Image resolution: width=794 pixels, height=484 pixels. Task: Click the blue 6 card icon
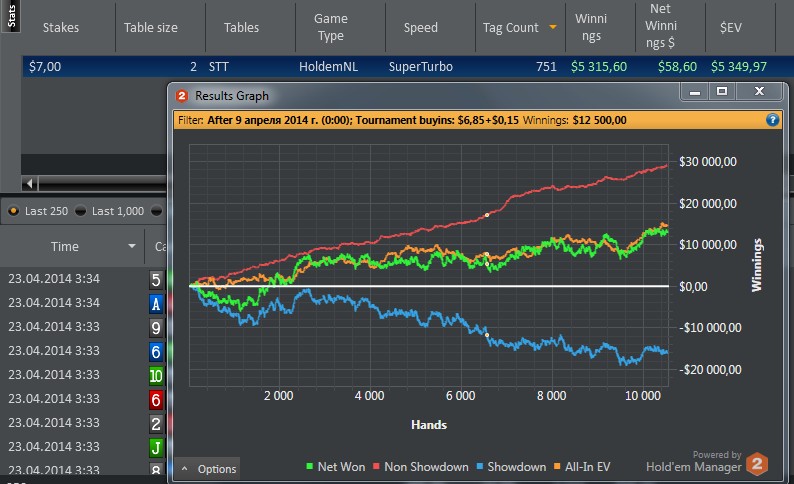pyautogui.click(x=156, y=351)
